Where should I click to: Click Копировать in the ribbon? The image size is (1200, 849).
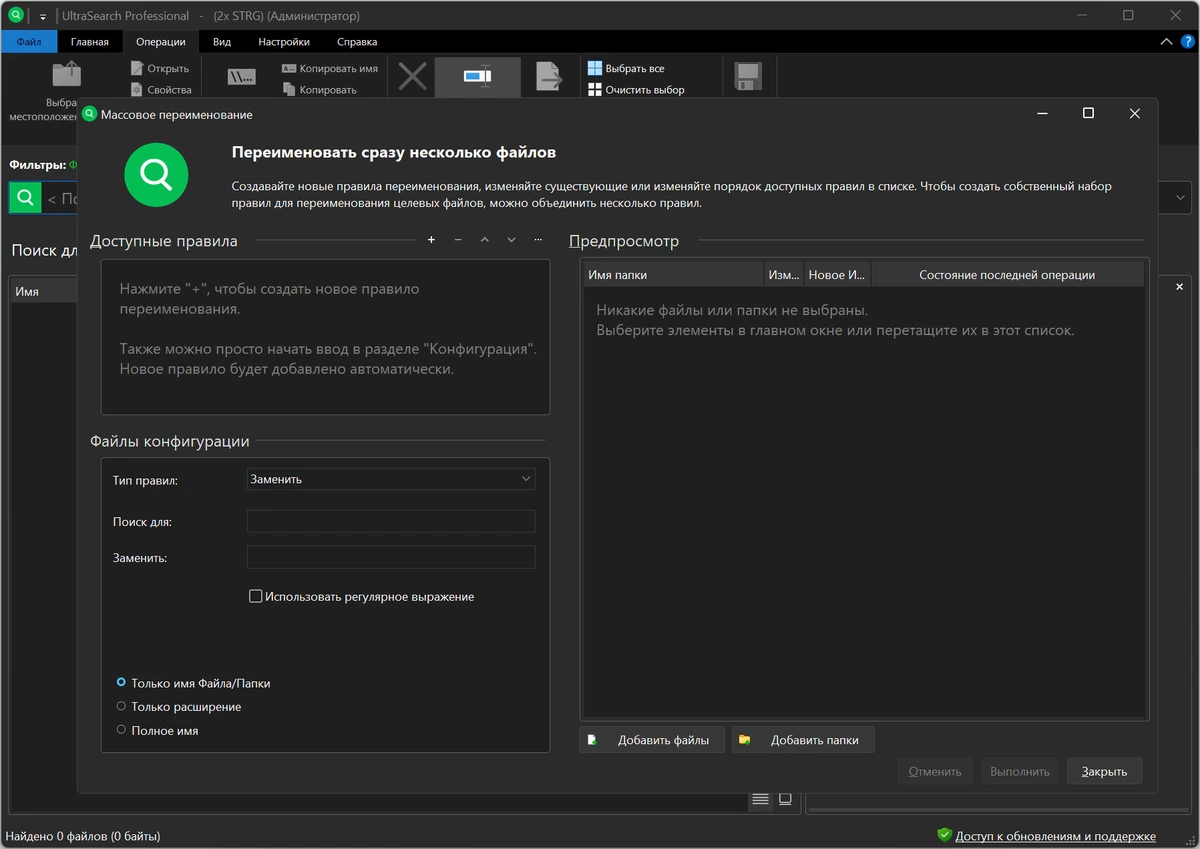point(319,90)
